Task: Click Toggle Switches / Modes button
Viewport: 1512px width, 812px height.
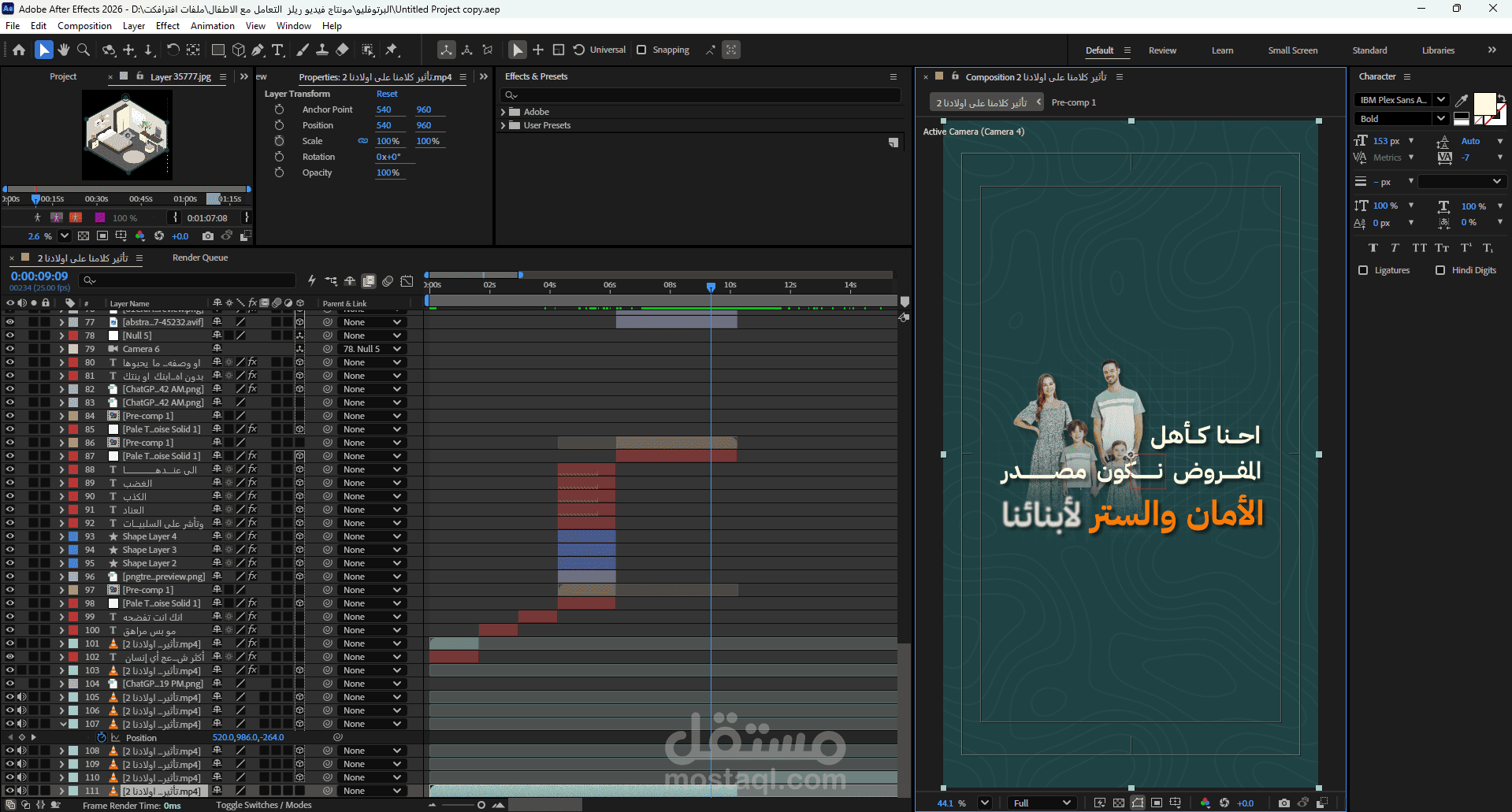Action: tap(264, 805)
